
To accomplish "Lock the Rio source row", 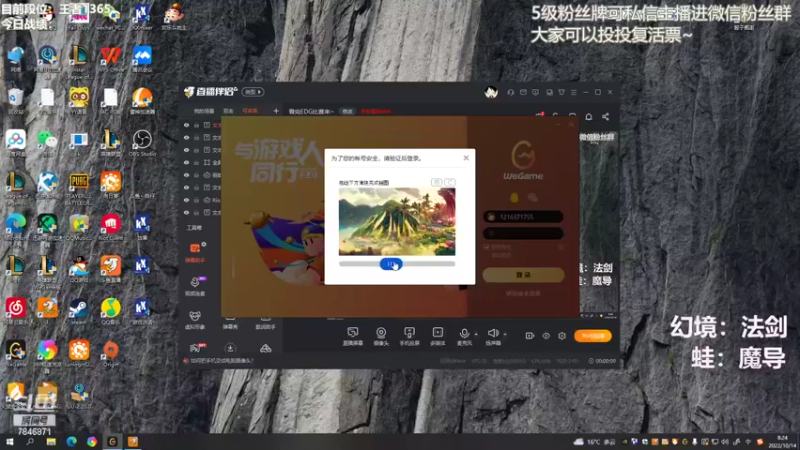I will 196,200.
